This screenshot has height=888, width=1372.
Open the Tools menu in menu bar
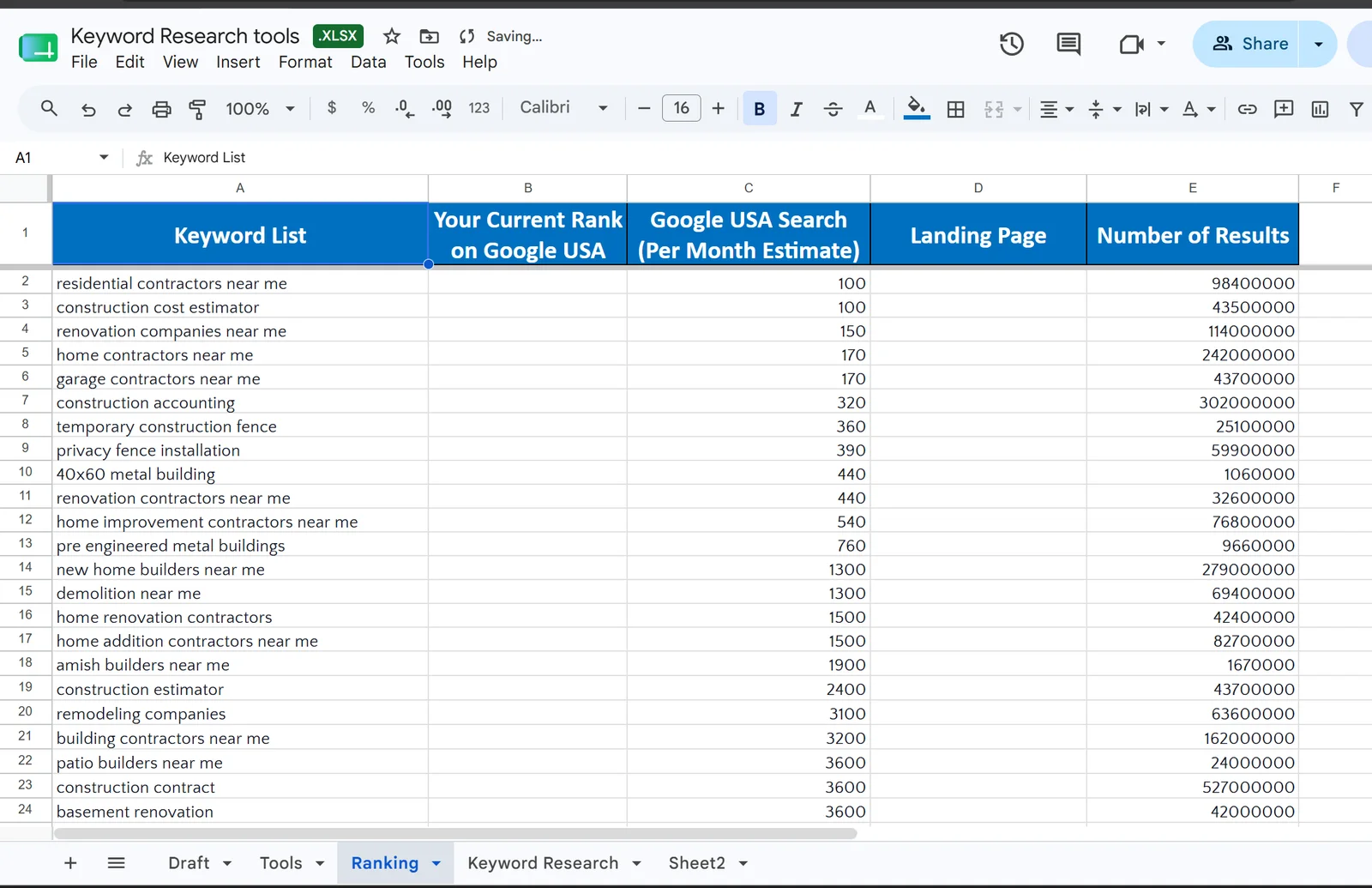point(424,62)
